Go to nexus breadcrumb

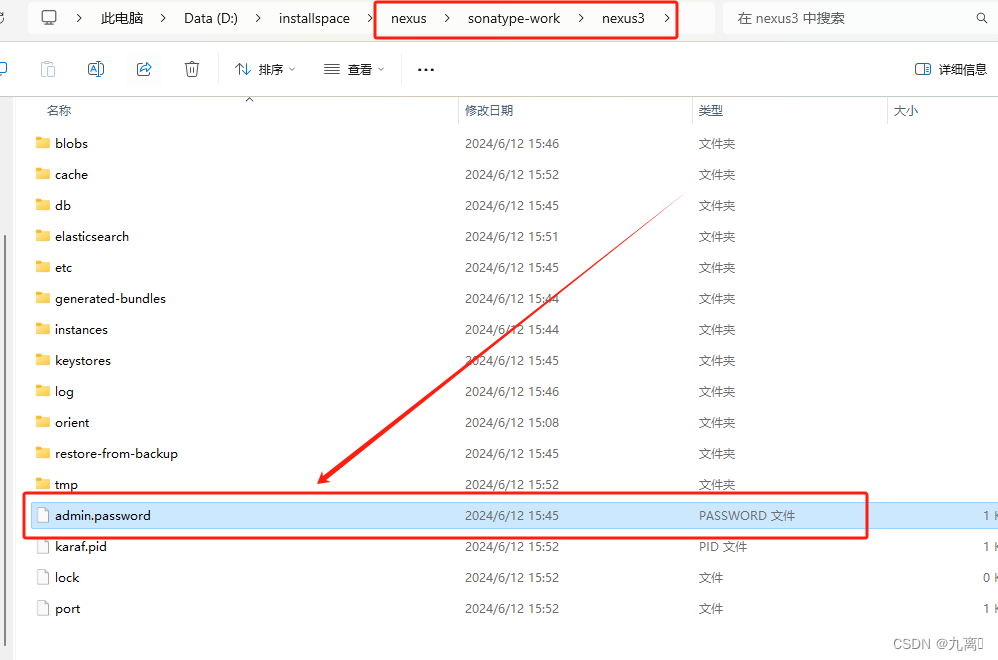[409, 18]
